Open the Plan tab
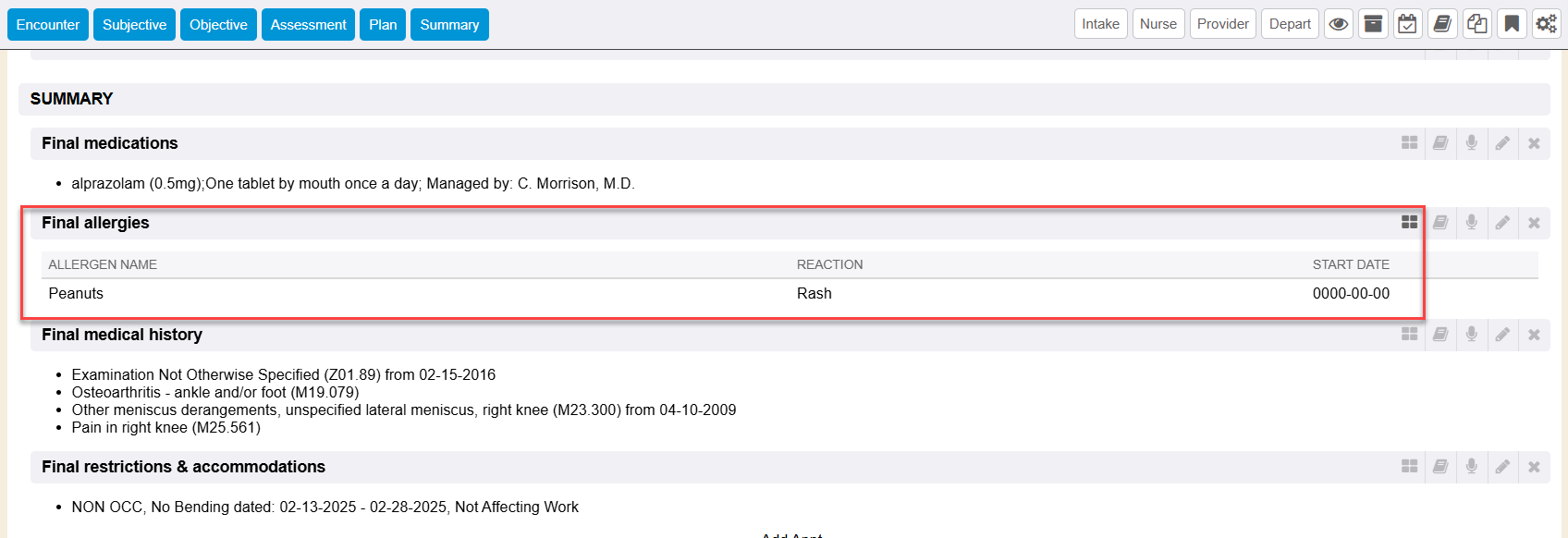This screenshot has height=538, width=1568. (383, 25)
